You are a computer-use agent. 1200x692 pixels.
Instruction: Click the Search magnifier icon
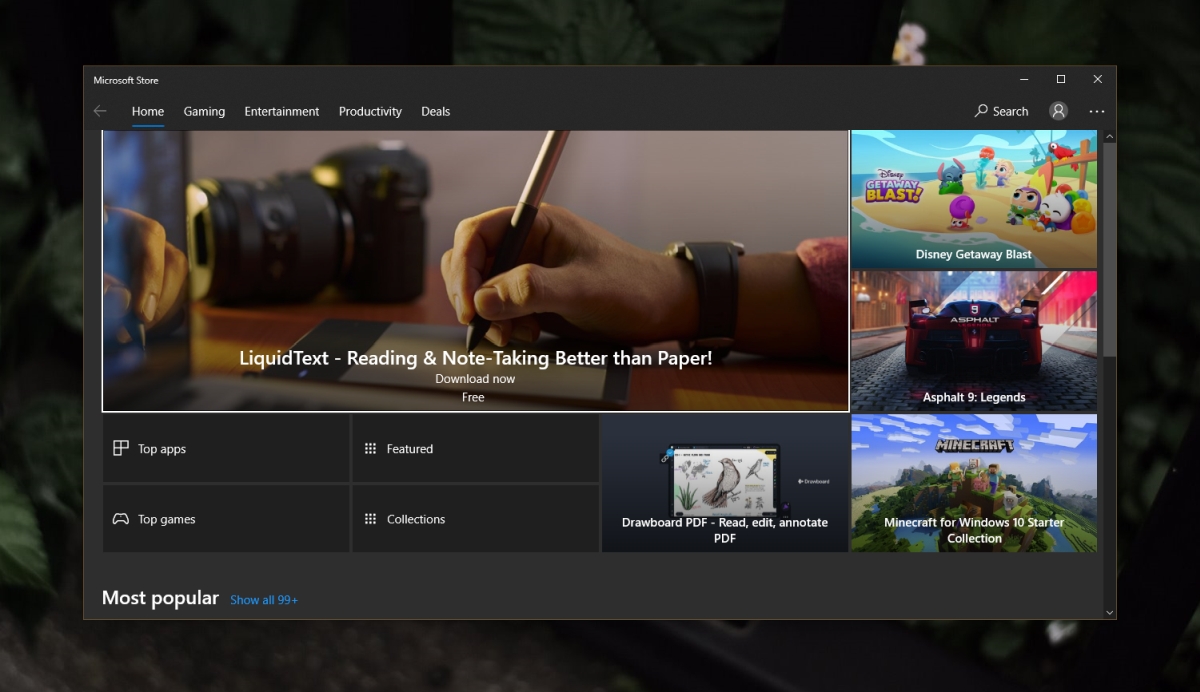pyautogui.click(x=981, y=111)
